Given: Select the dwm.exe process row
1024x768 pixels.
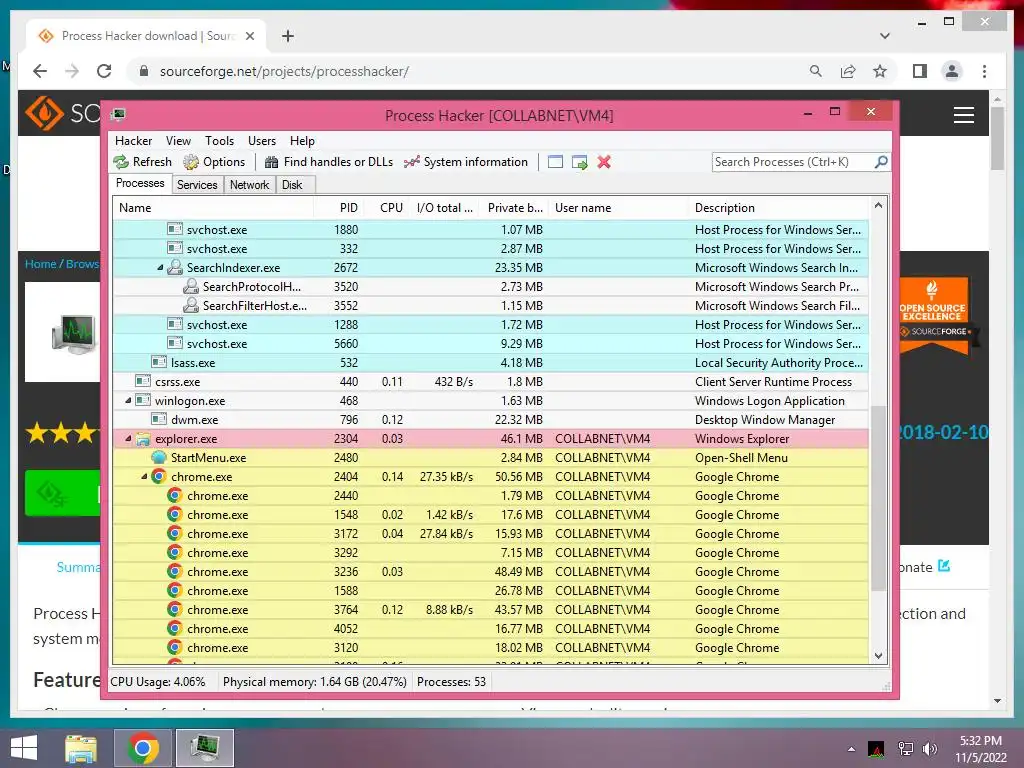Looking at the screenshot, I should click(x=490, y=419).
